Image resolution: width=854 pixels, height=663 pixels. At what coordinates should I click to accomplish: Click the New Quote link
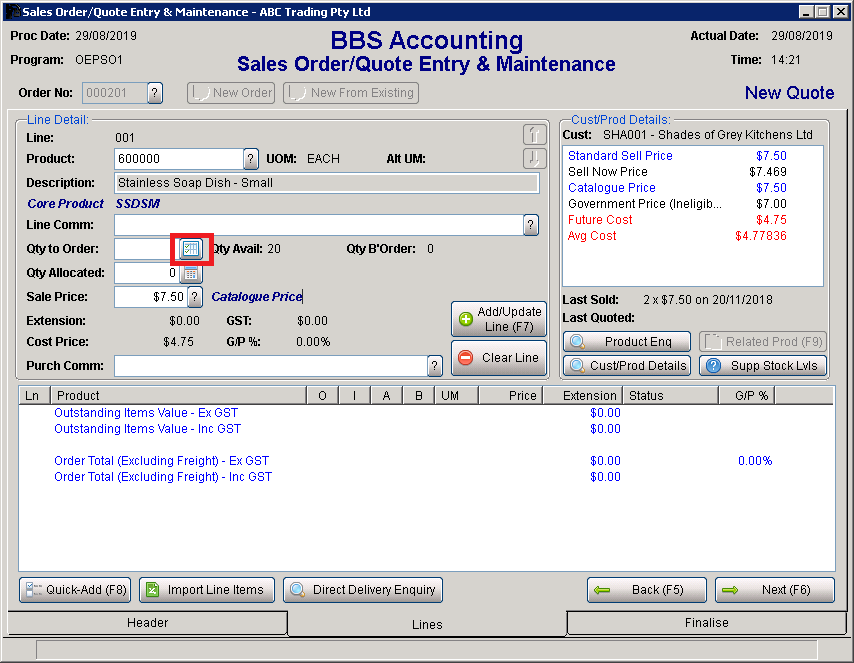point(789,92)
